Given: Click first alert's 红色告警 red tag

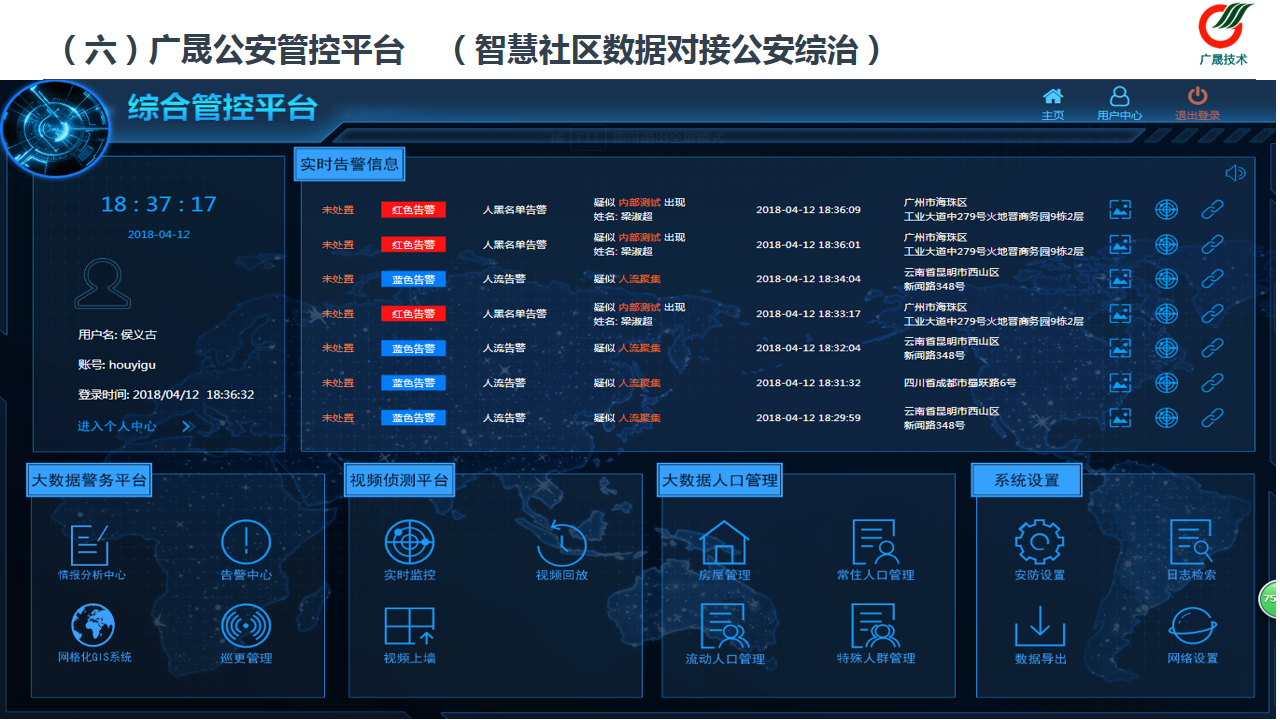Looking at the screenshot, I should [413, 210].
